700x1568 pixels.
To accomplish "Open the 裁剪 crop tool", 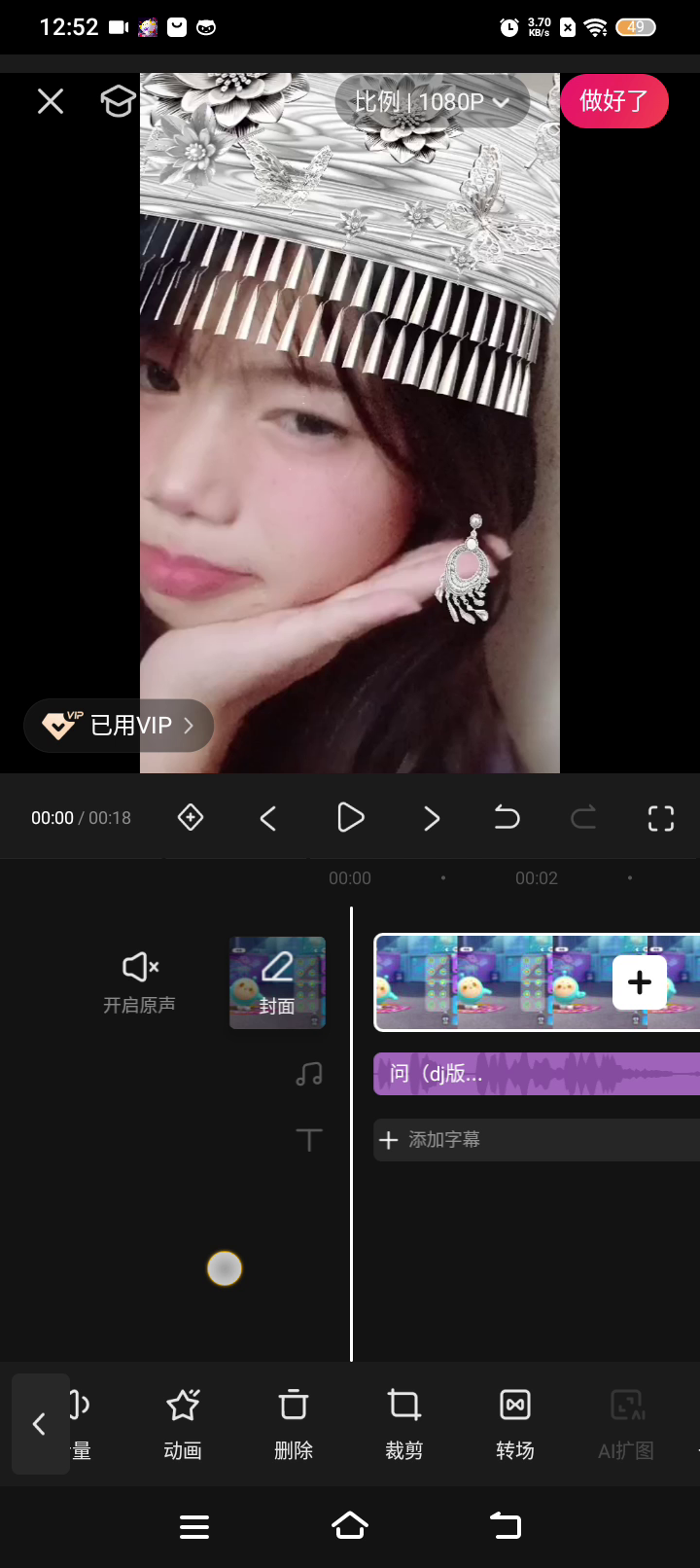I will tap(404, 1424).
